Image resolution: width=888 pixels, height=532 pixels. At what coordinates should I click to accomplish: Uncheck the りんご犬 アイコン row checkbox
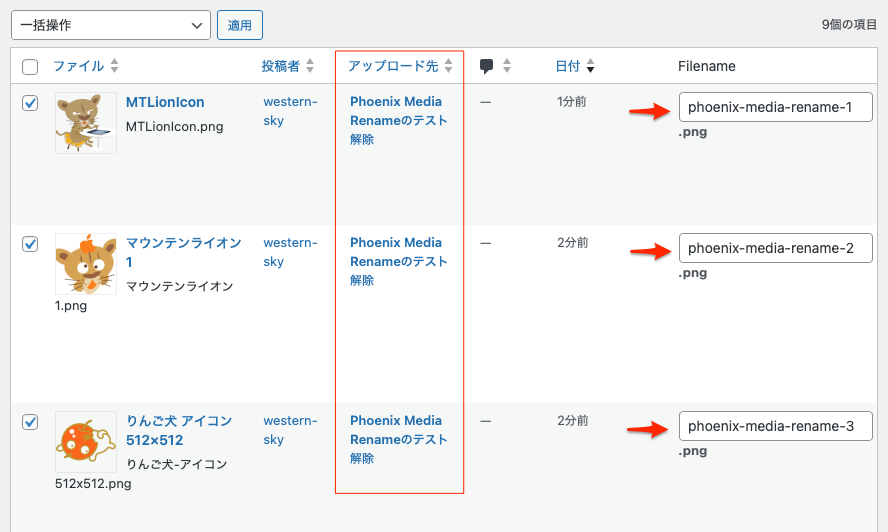[30, 421]
